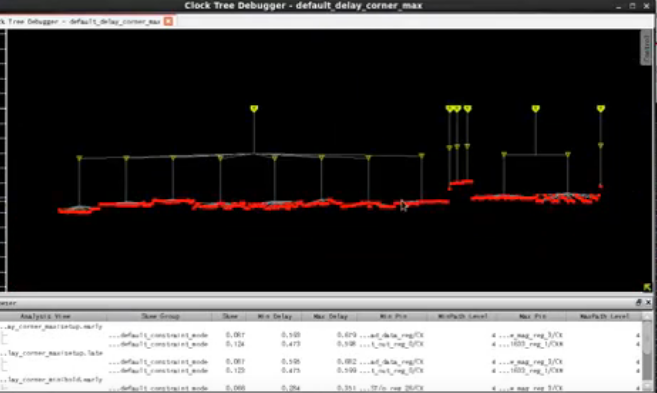Click the min delay value 0.475
657x393 pixels.
(x=291, y=370)
